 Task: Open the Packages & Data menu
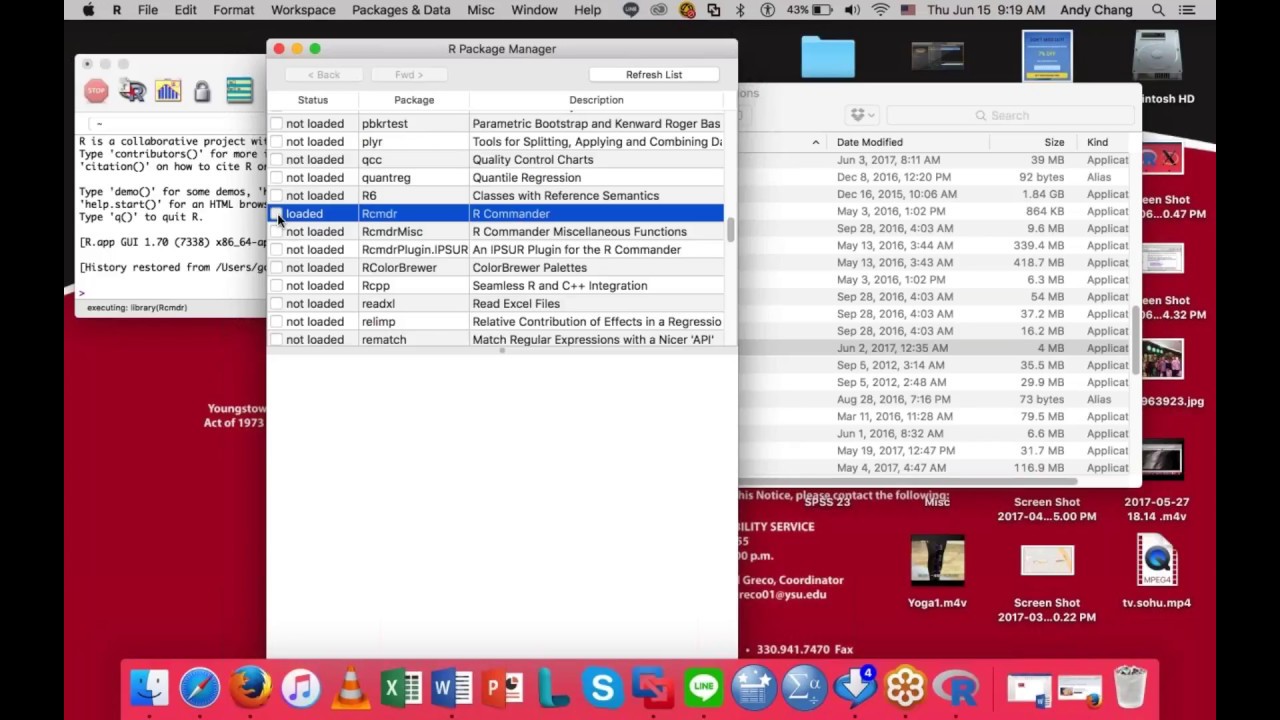coord(401,10)
